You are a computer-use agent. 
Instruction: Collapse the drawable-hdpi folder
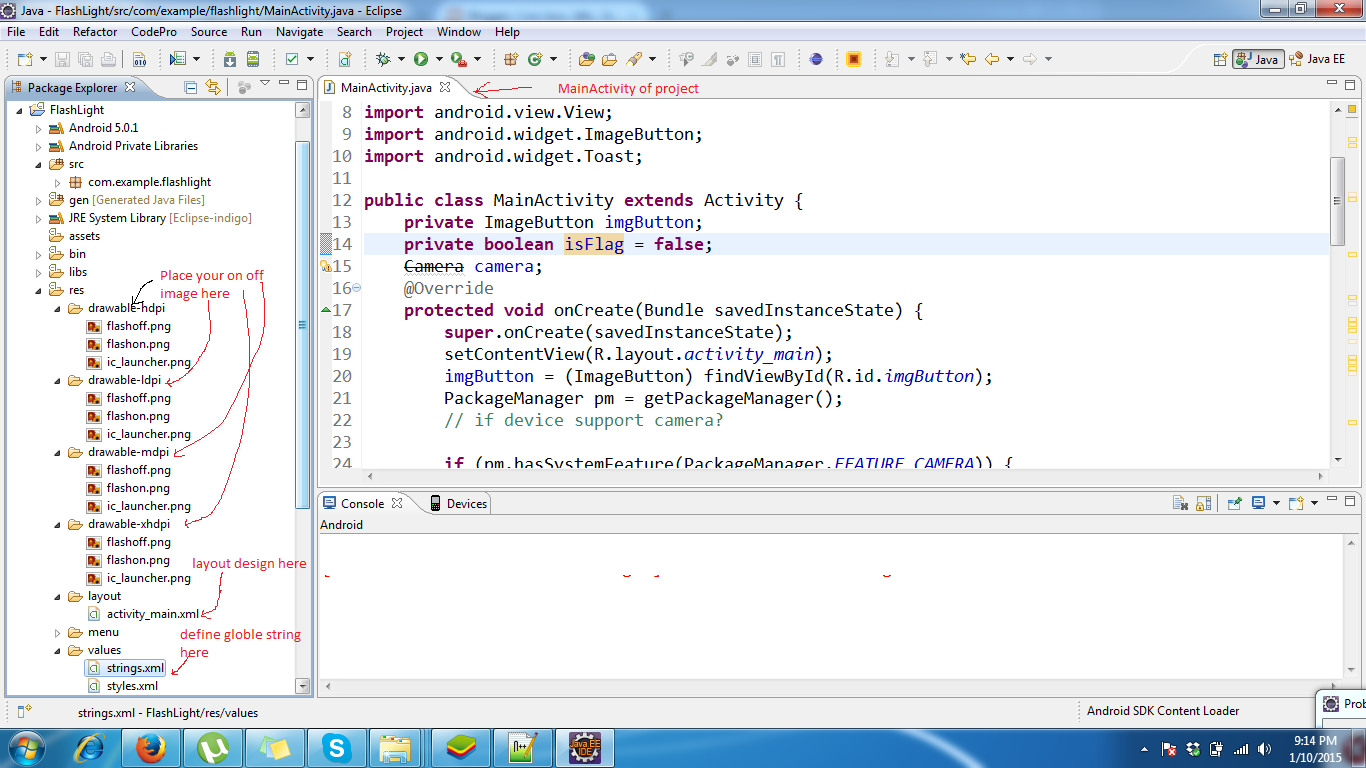tap(58, 308)
